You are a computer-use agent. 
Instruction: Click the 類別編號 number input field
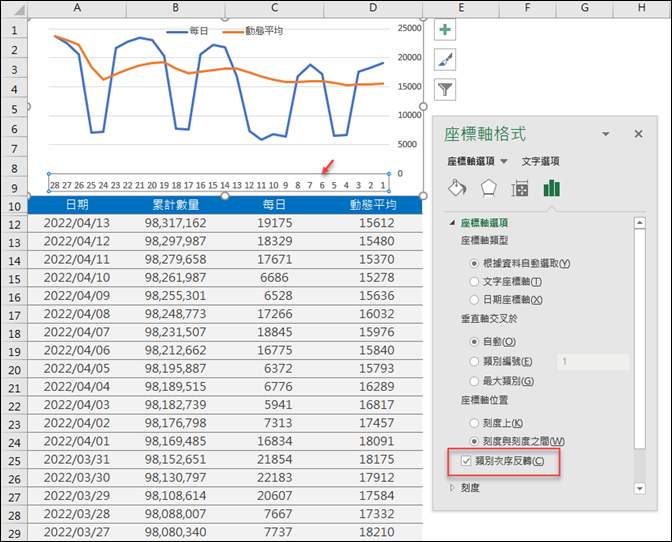(594, 362)
